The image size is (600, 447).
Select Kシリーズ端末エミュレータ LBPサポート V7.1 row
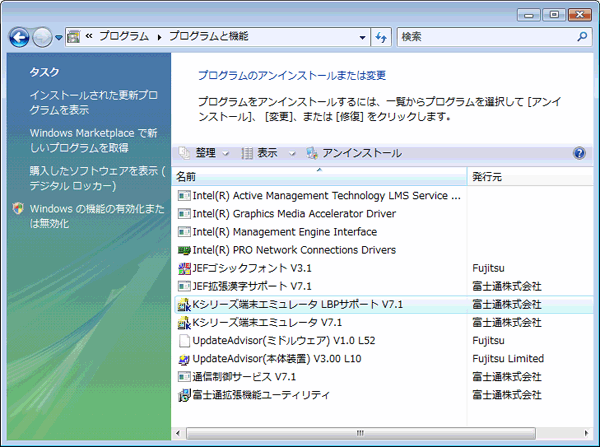pyautogui.click(x=383, y=305)
